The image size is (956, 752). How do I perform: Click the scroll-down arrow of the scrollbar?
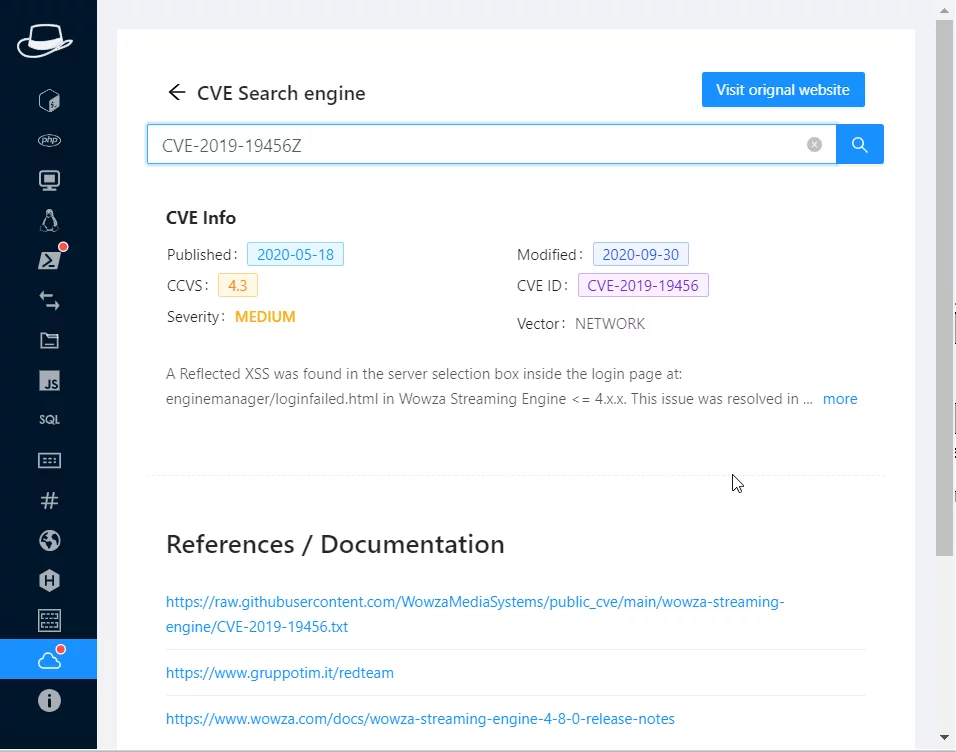tap(944, 737)
